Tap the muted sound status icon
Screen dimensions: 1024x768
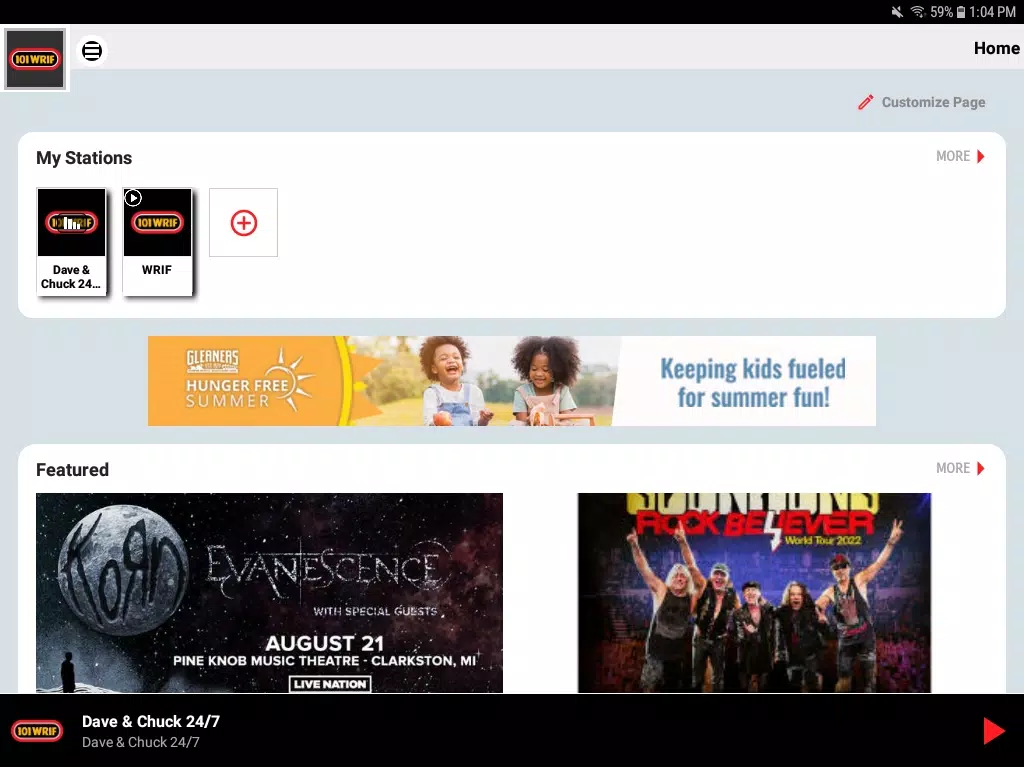897,12
